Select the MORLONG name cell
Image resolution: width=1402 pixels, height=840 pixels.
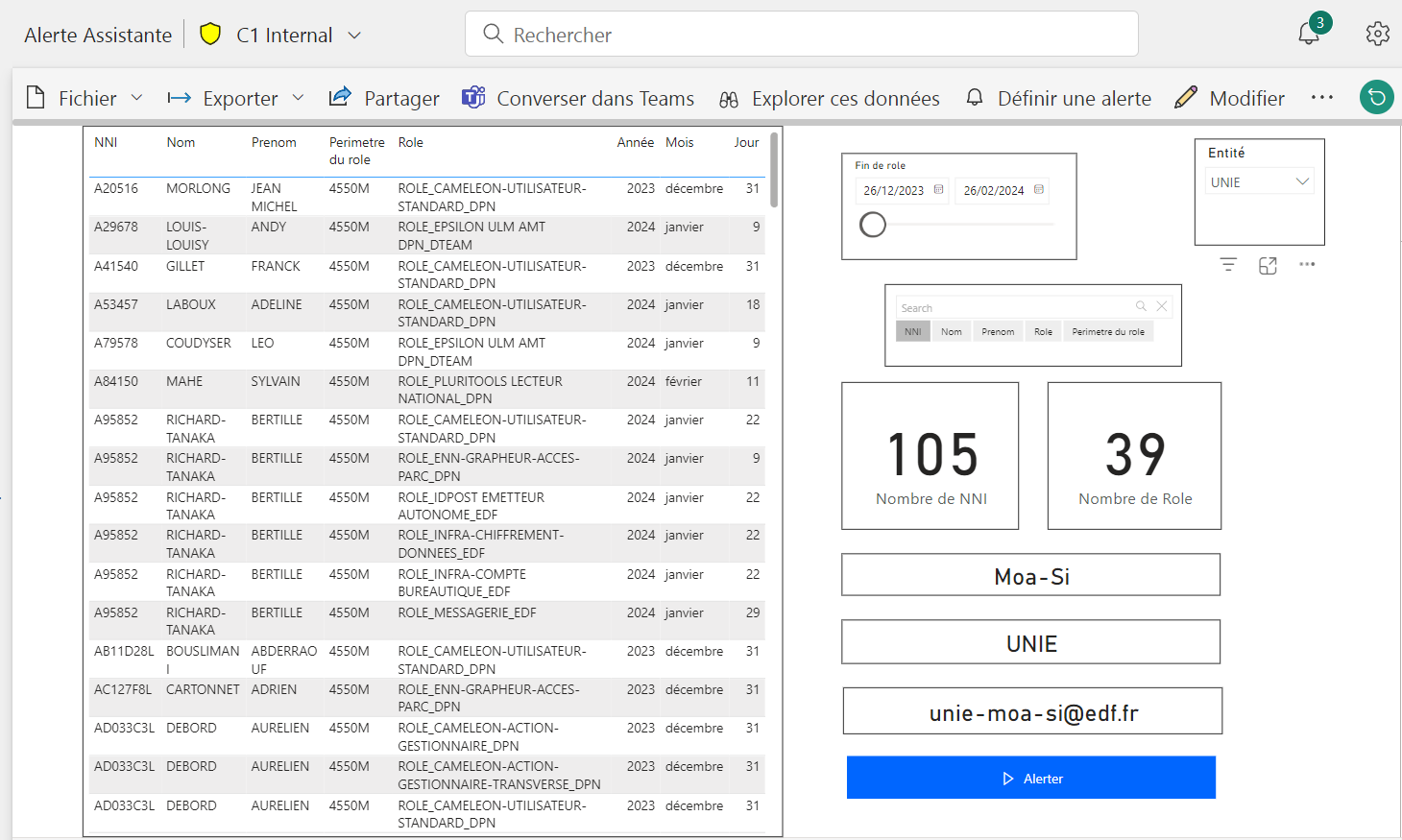pos(198,188)
